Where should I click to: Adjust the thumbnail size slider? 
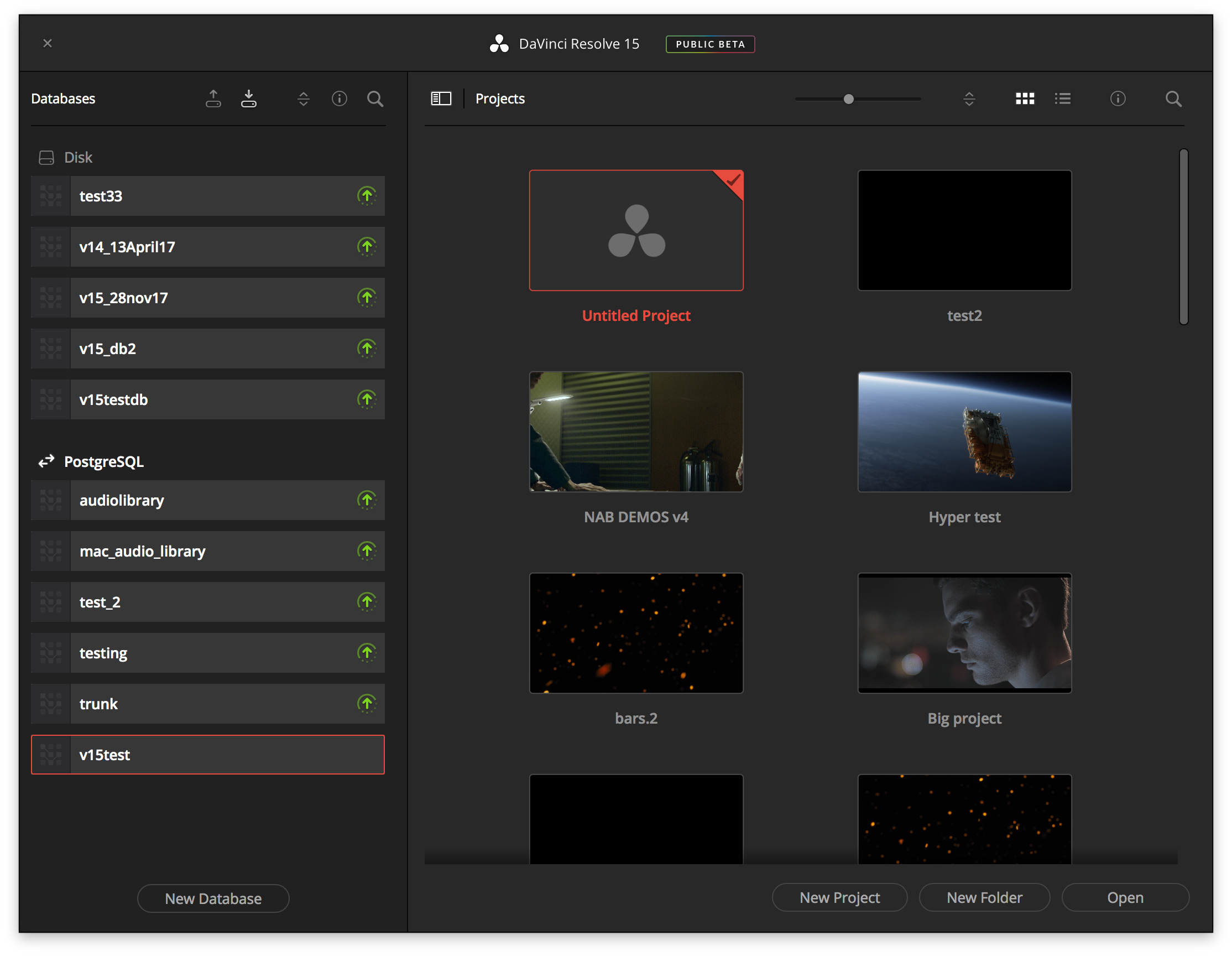848,100
